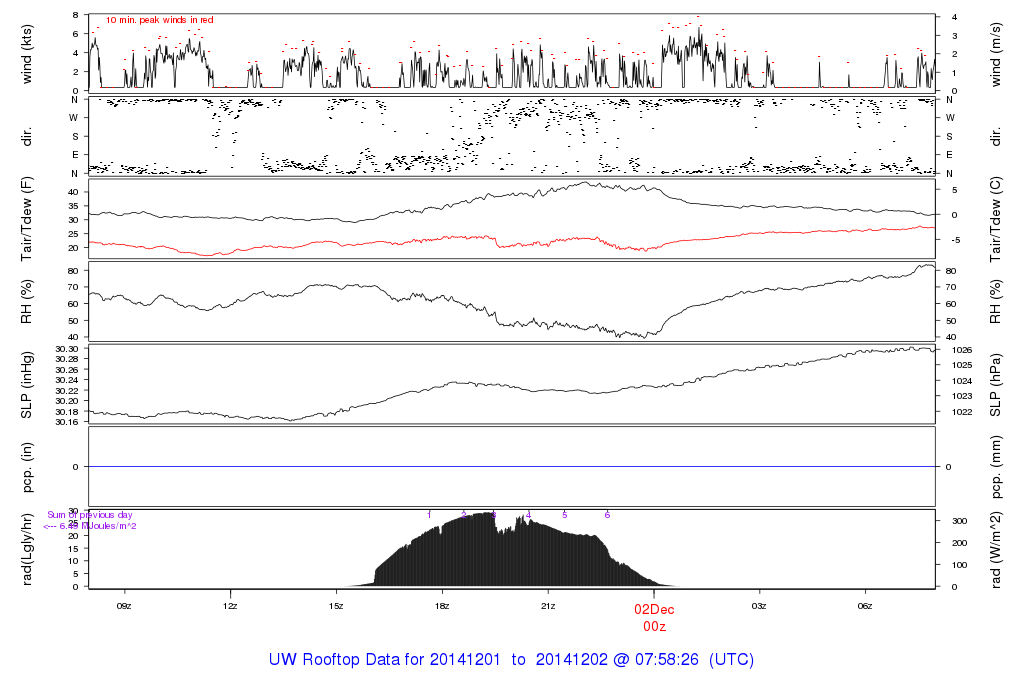Click the 'pcp. (in)' axis label

point(27,468)
